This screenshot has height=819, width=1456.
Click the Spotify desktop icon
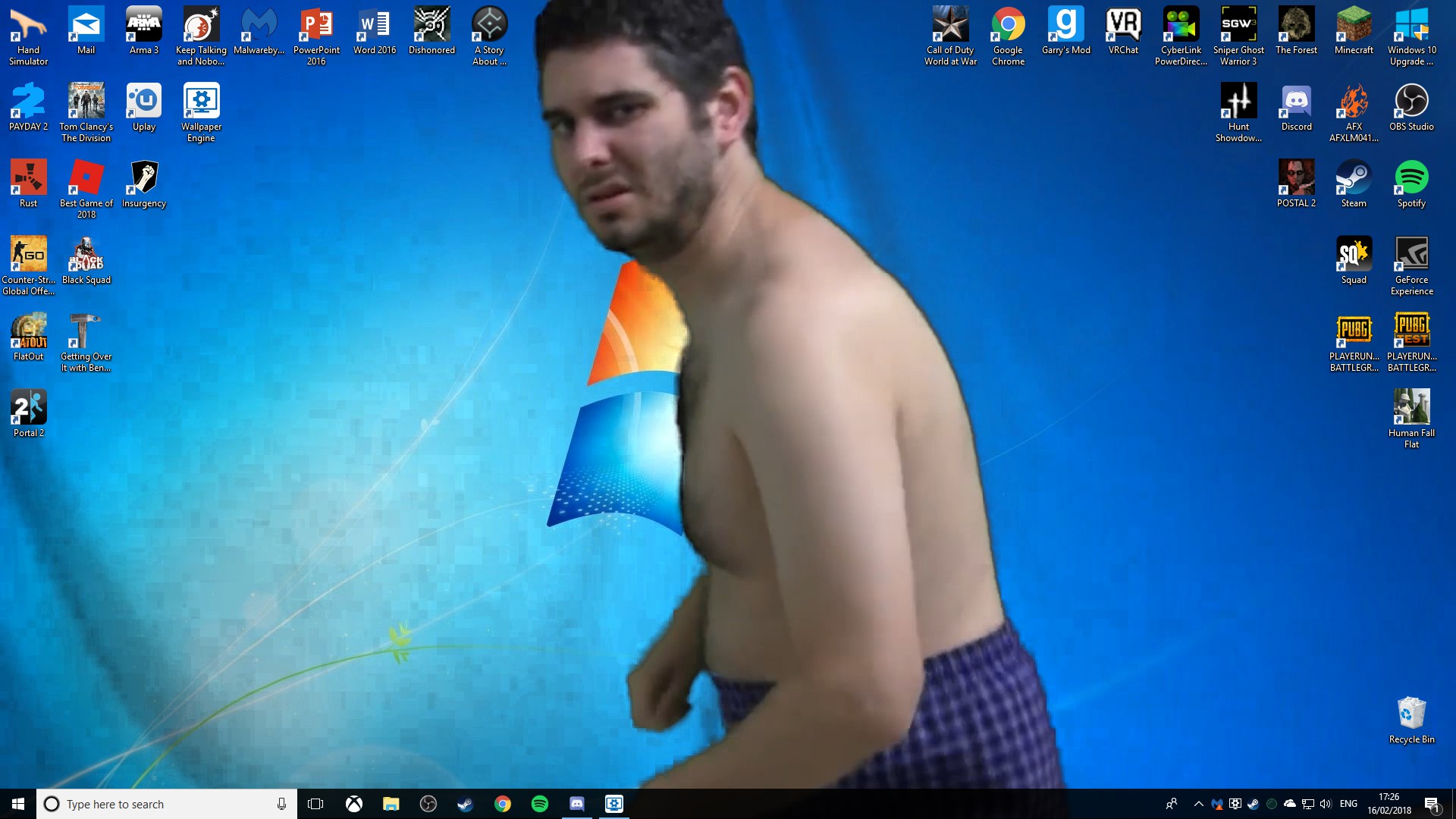point(1411,180)
